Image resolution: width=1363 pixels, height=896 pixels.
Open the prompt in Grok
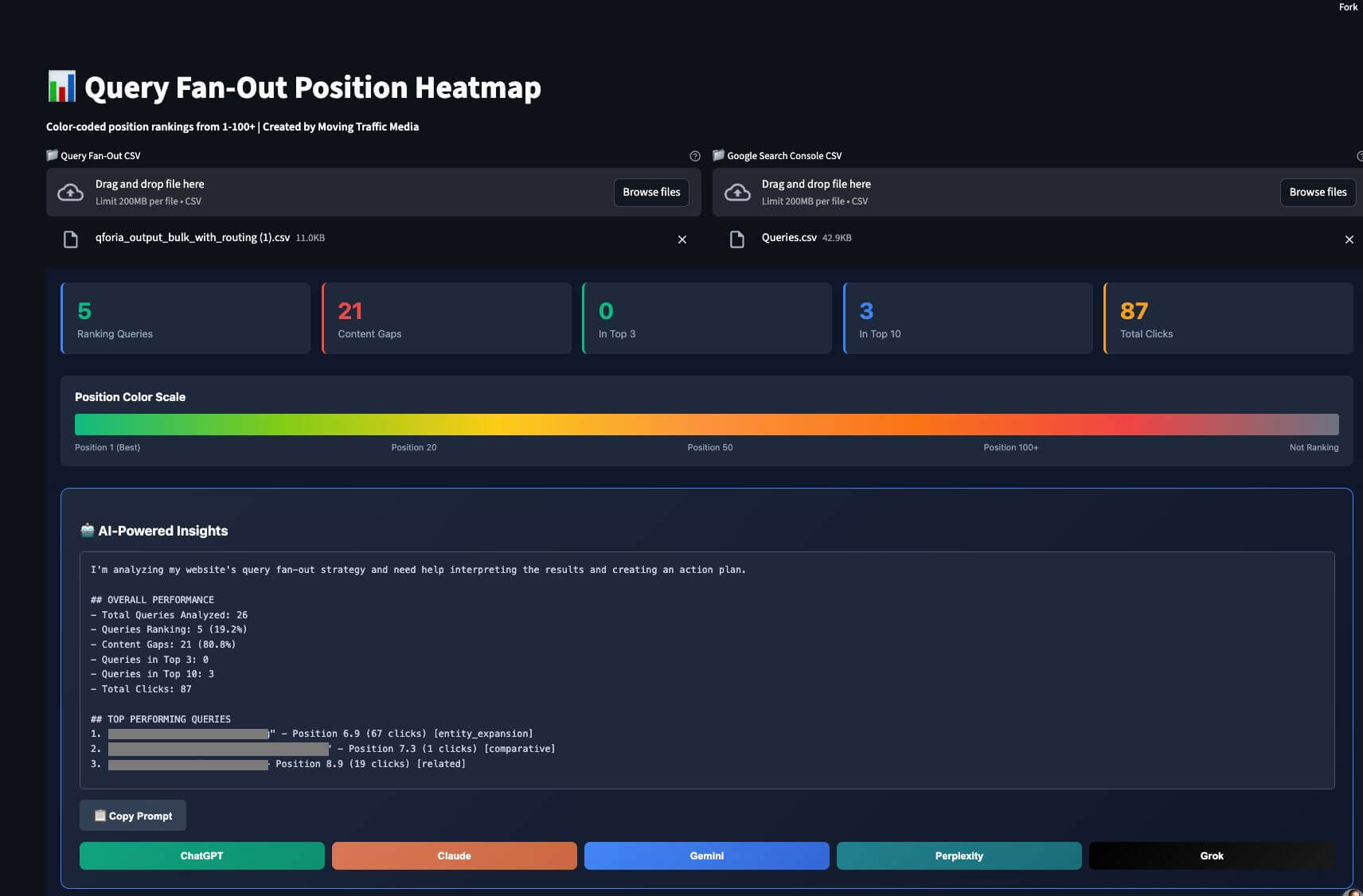1212,855
